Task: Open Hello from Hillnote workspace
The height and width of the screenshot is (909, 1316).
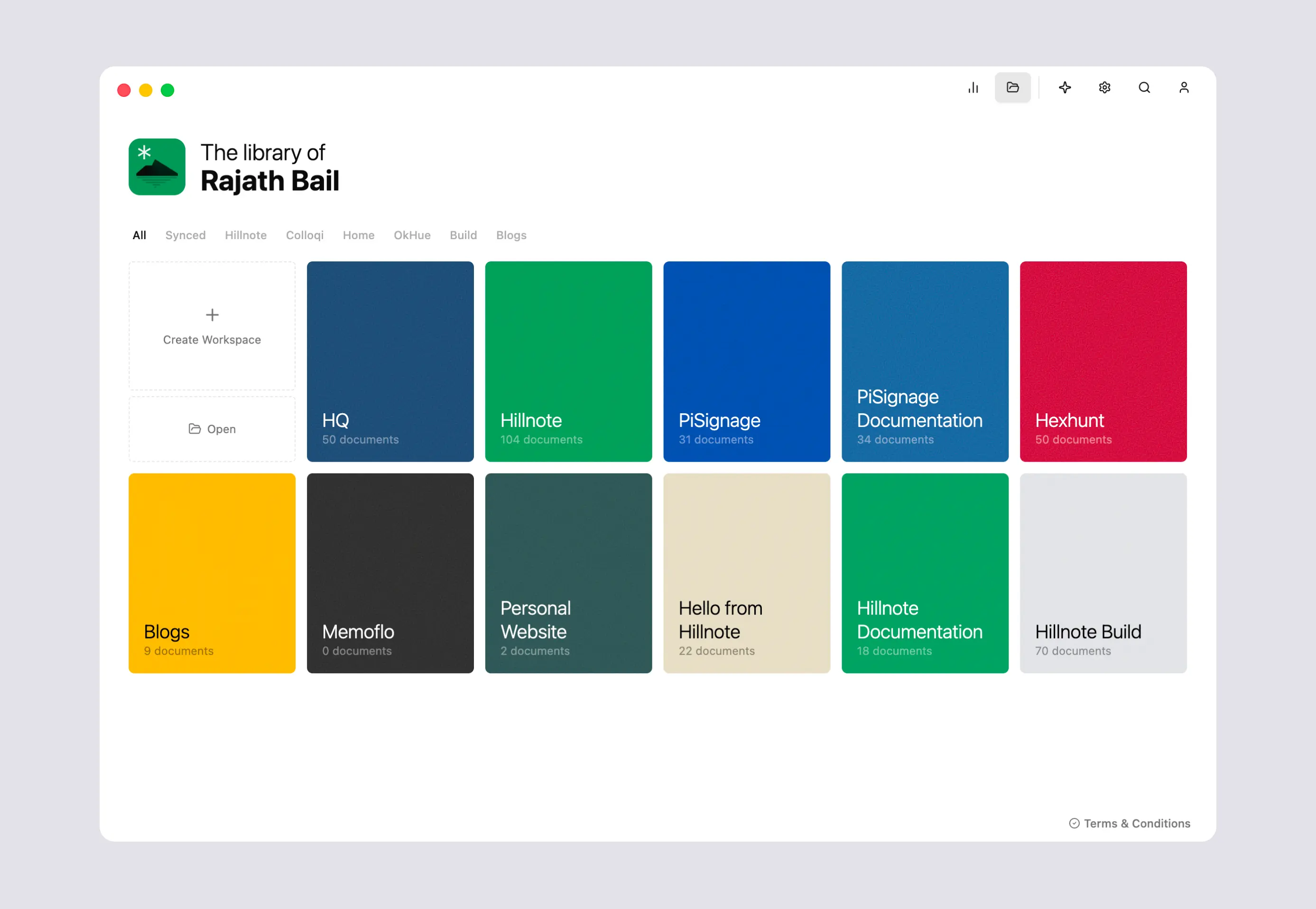Action: point(747,573)
